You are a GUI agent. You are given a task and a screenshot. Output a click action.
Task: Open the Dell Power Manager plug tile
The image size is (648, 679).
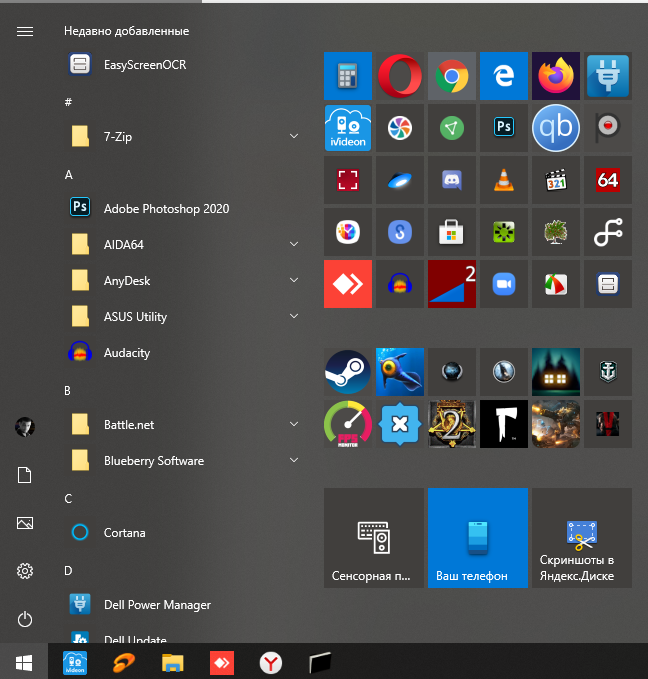click(608, 76)
